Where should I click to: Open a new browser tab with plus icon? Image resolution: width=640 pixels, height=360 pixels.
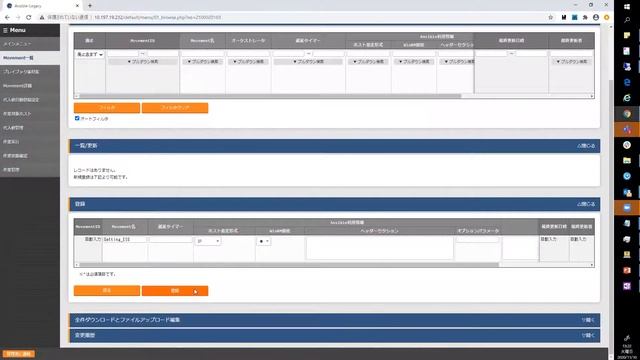(90, 6)
